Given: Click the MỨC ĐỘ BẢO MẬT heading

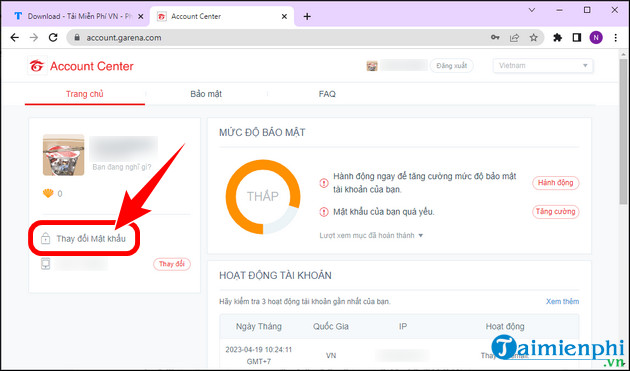Looking at the screenshot, I should tap(262, 133).
